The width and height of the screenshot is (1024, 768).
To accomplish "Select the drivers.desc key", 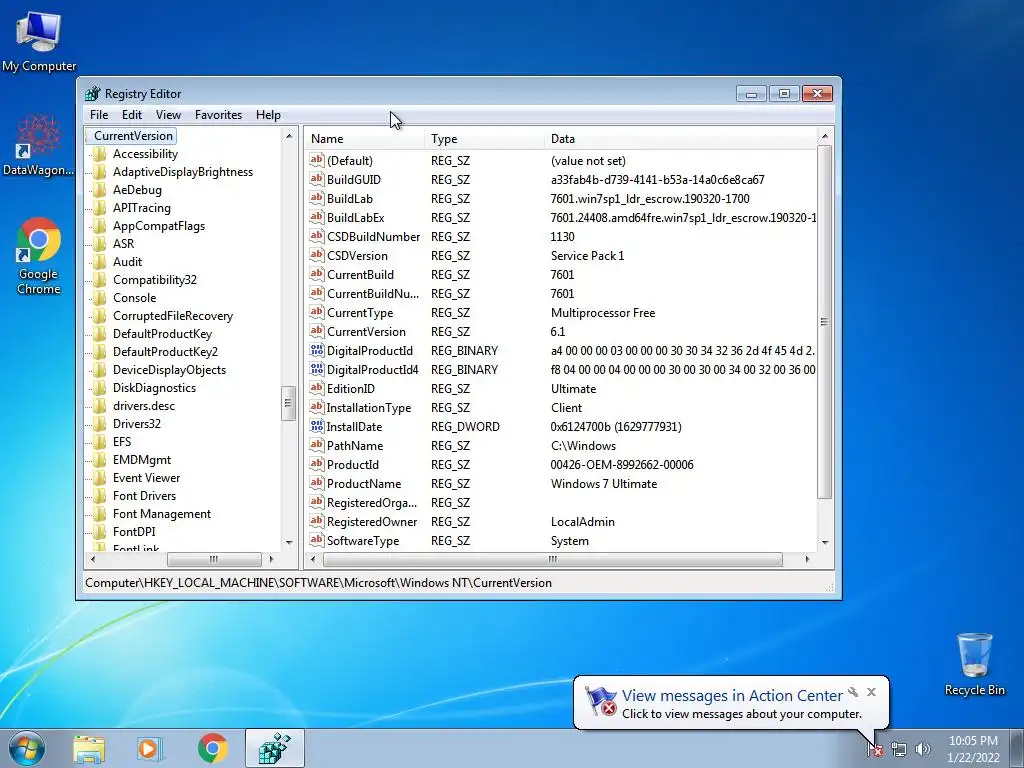I will tap(144, 406).
